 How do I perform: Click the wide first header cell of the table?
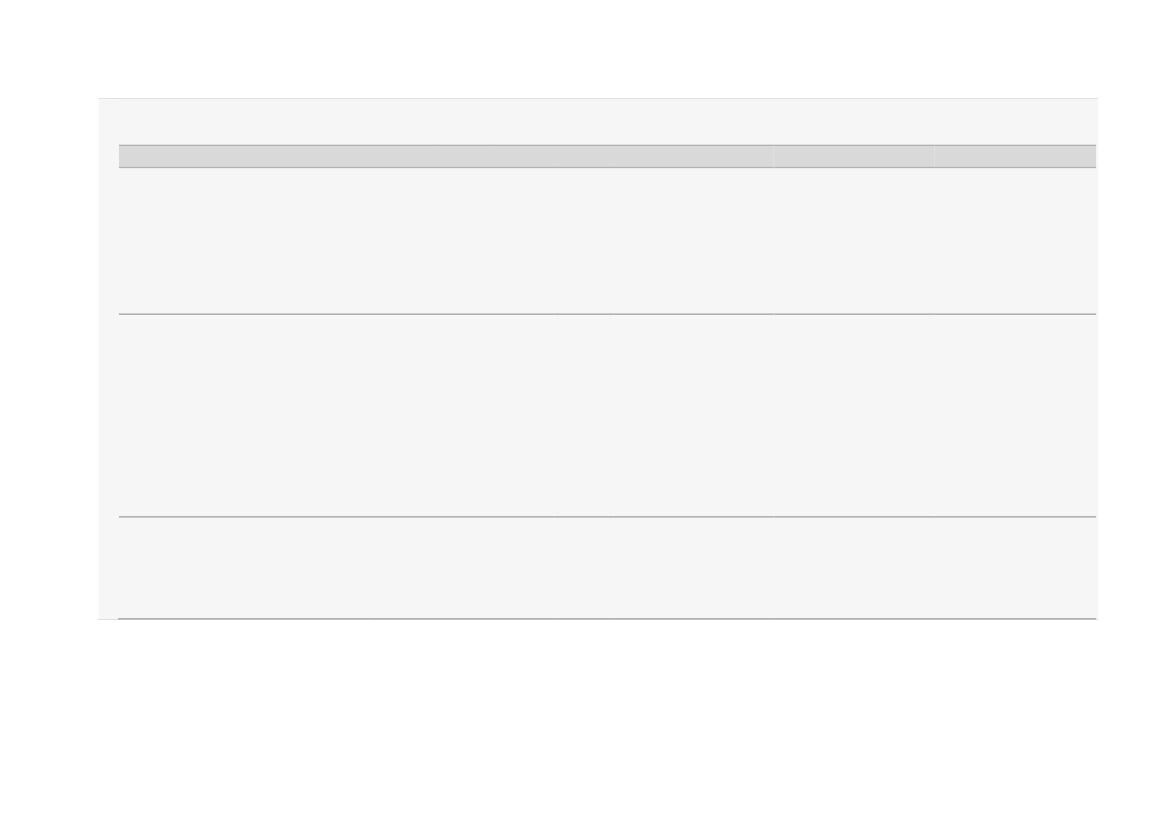tap(337, 157)
